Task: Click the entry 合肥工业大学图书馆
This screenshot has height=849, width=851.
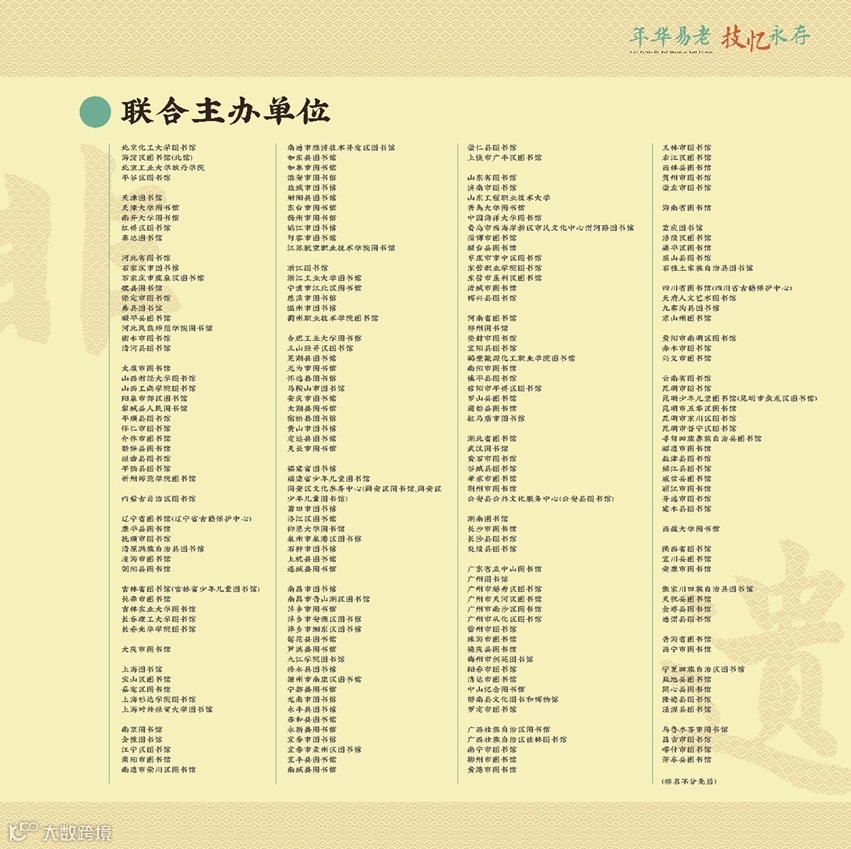Action: pos(325,338)
